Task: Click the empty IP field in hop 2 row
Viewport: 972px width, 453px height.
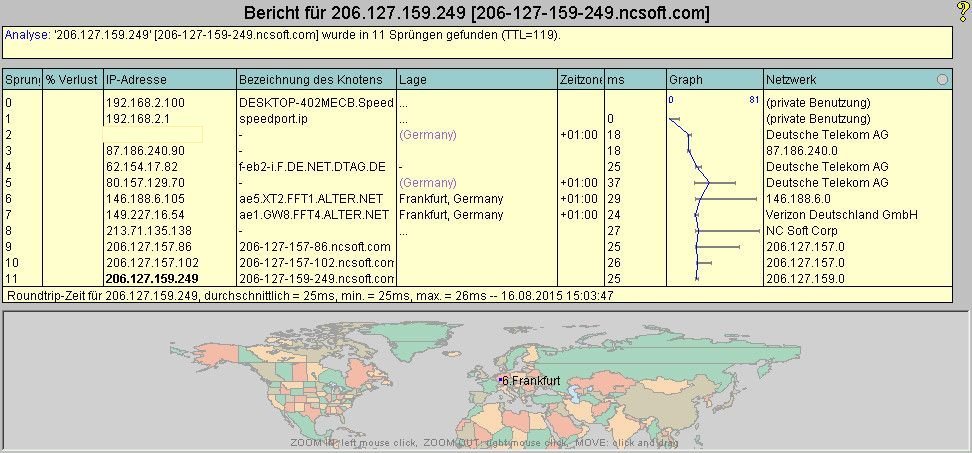Action: pos(153,134)
